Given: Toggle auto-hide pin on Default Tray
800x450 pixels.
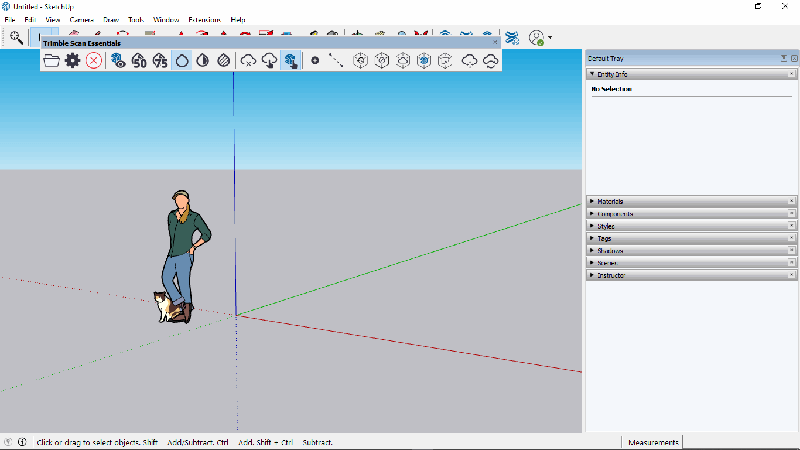Looking at the screenshot, I should coord(784,58).
